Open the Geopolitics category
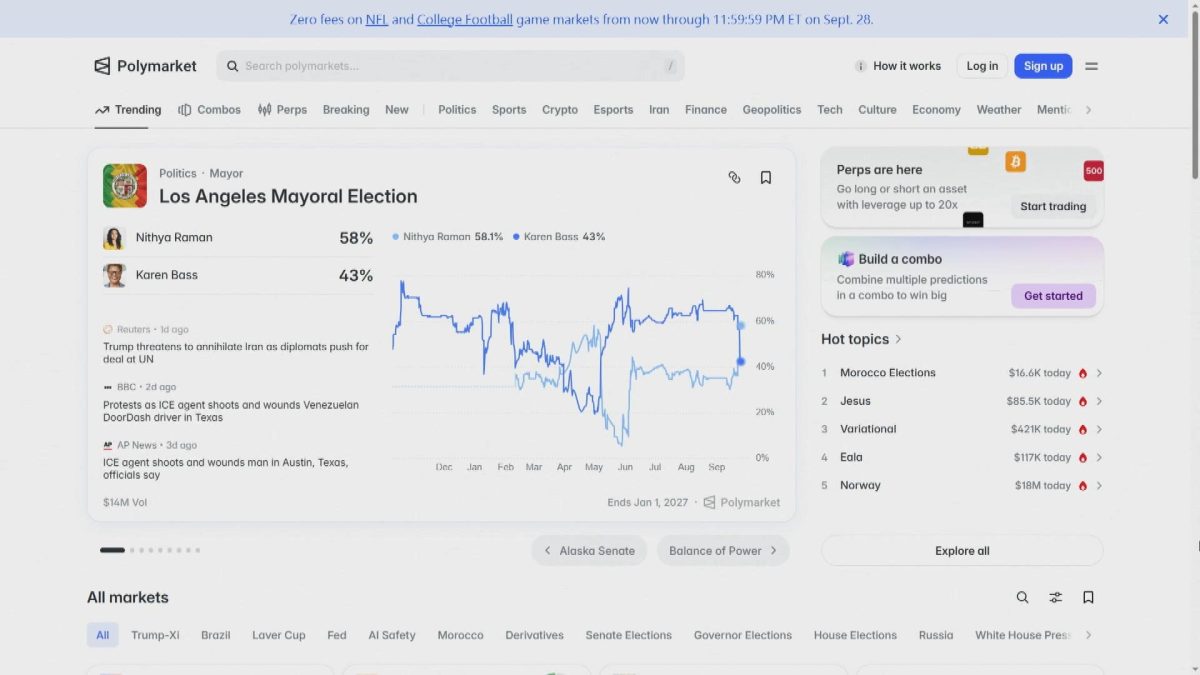1200x675 pixels. click(x=772, y=110)
